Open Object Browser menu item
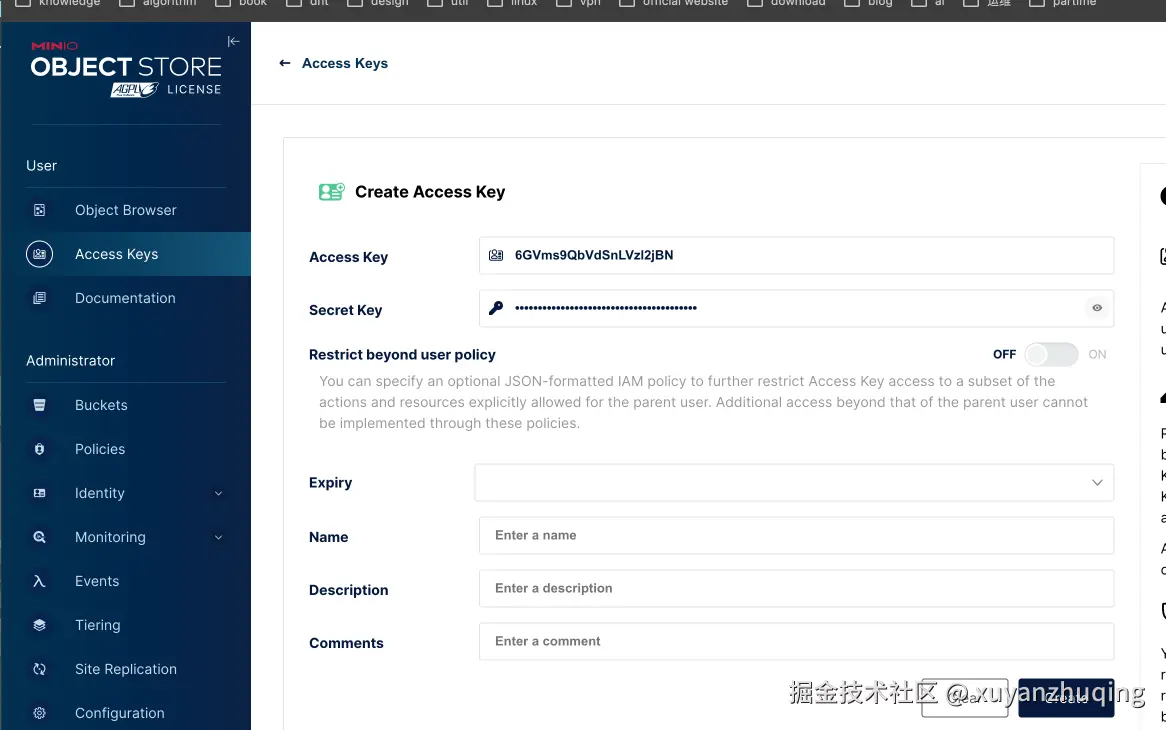Screen dimensions: 1166x730 tap(126, 210)
